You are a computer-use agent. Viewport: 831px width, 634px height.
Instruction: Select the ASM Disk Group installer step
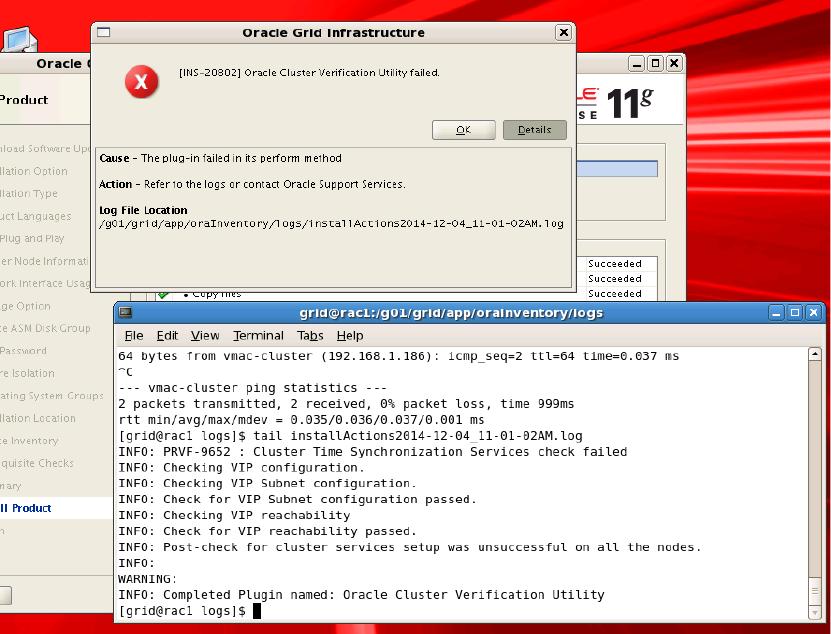(45, 328)
